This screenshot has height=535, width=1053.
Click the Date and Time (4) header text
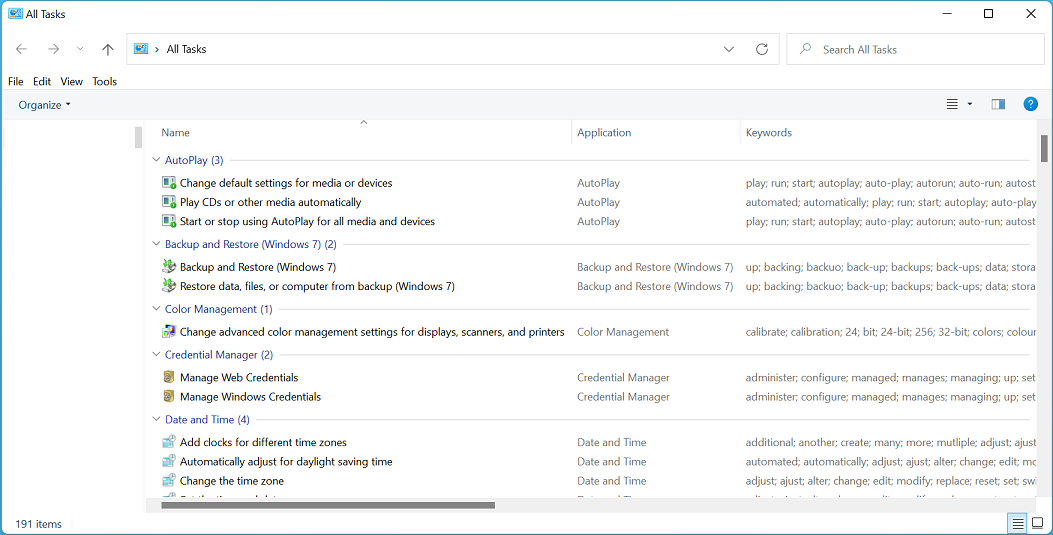point(208,420)
